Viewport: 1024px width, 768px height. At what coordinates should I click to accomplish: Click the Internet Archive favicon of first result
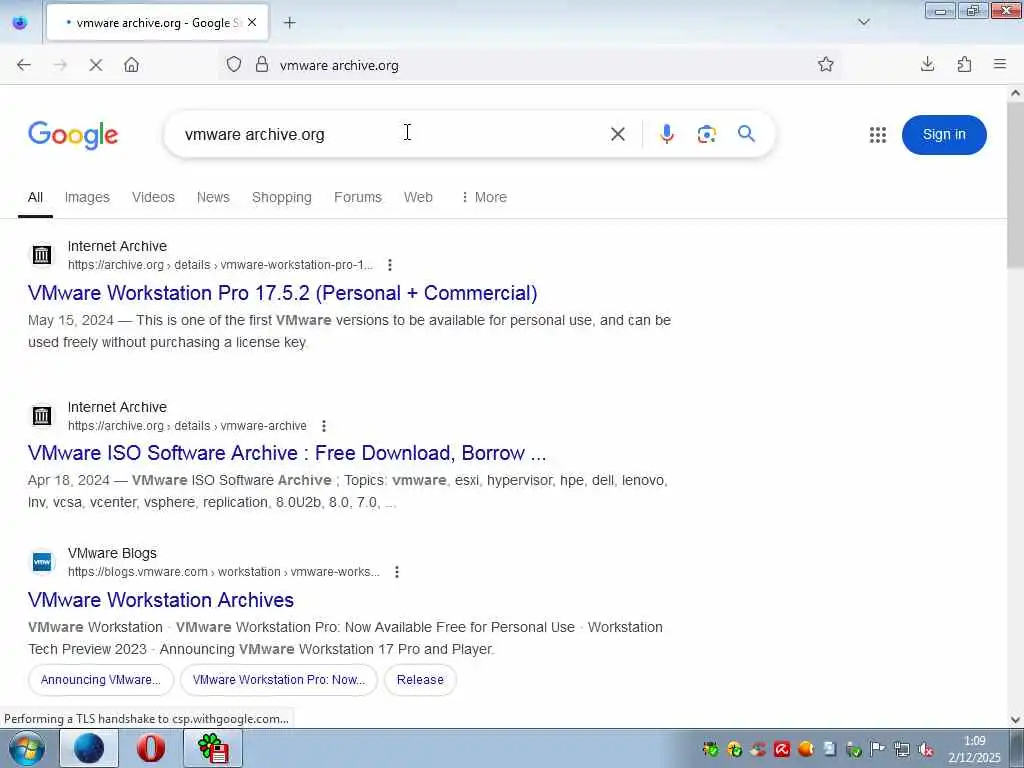42,255
